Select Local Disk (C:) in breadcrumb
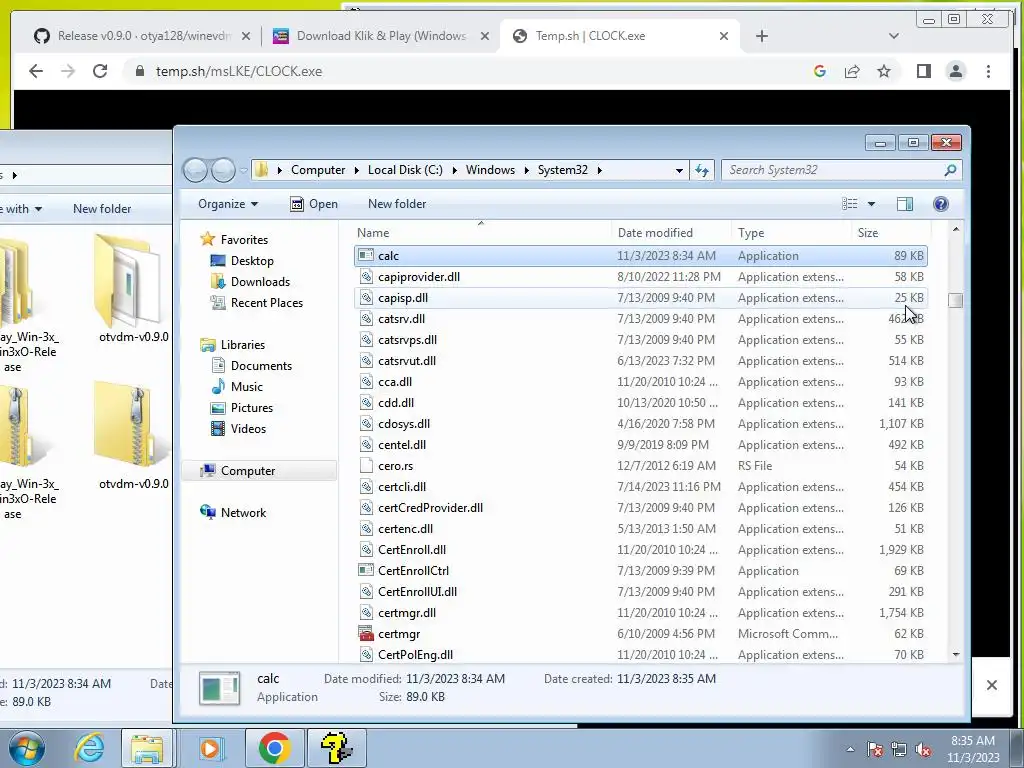 (405, 170)
